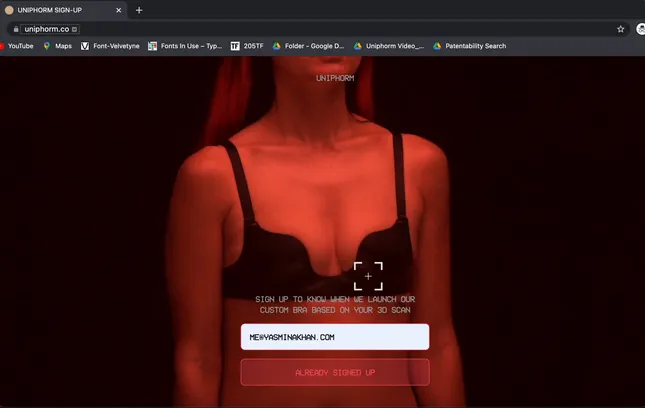
Task: Open the profile avatar in browser toolbar
Action: pos(640,29)
